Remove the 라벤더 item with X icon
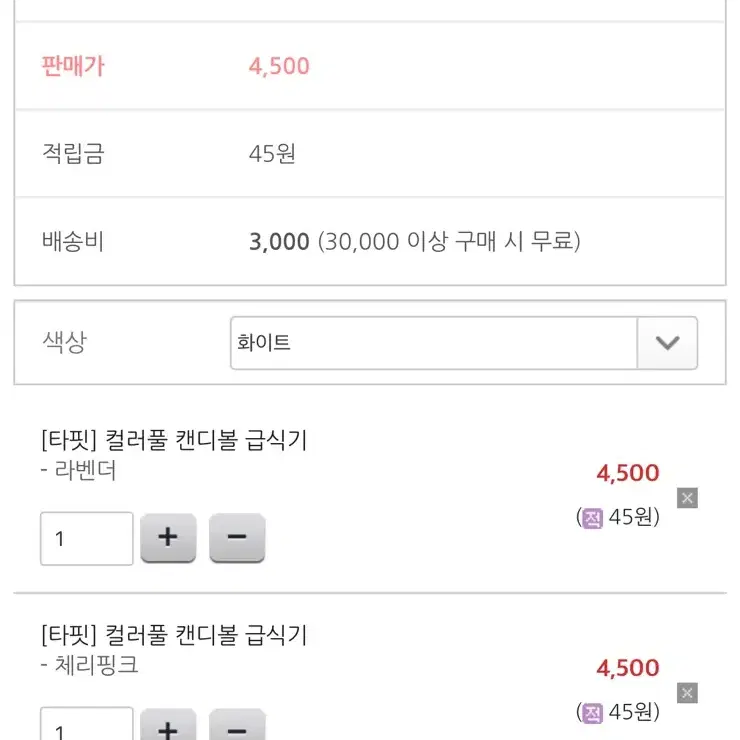Image resolution: width=740 pixels, height=740 pixels. coord(687,498)
